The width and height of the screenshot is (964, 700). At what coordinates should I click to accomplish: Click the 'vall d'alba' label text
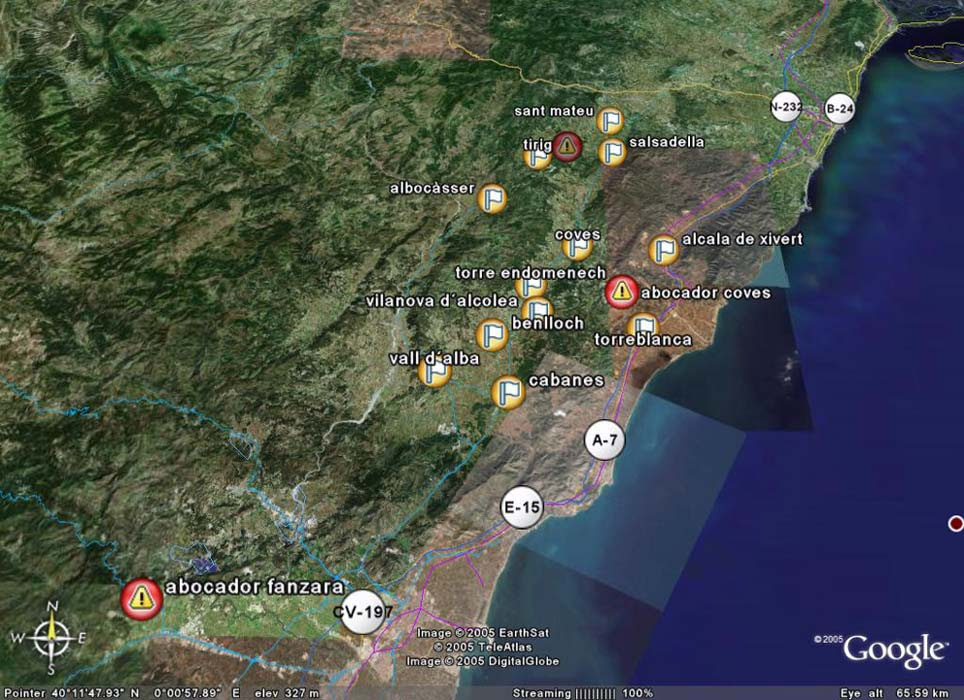(434, 358)
